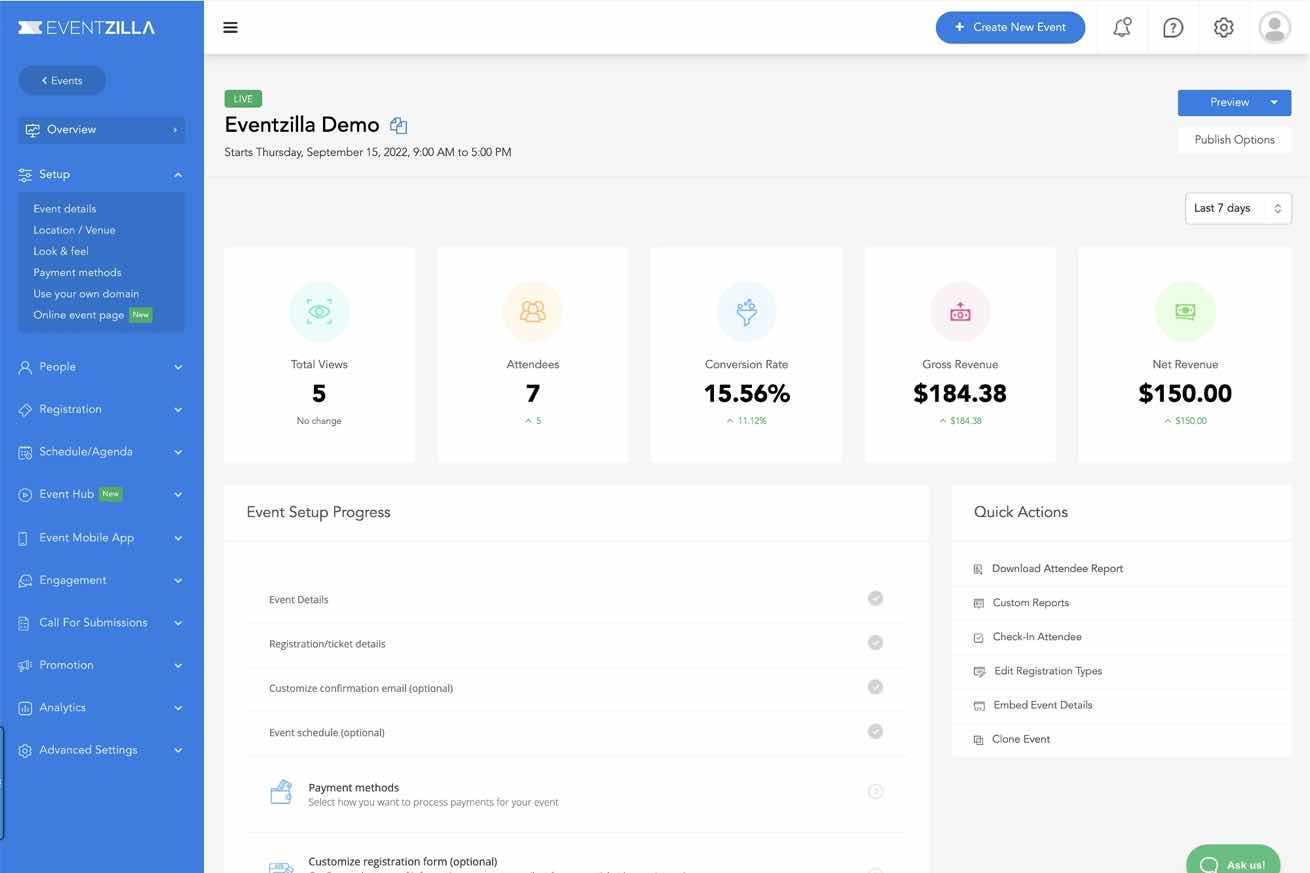Click the Download Attendee Report icon
The height and width of the screenshot is (873, 1310).
click(978, 569)
